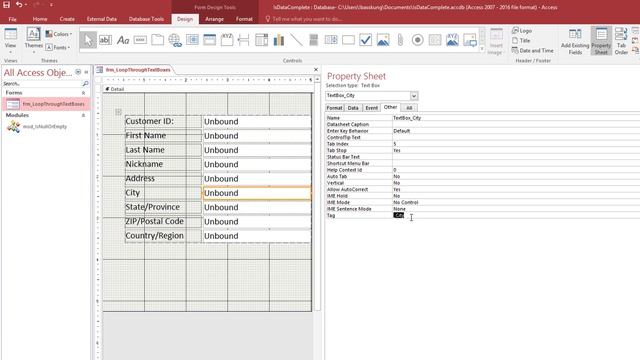Insert Date and Time
The width and height of the screenshot is (640, 360).
click(533, 50)
